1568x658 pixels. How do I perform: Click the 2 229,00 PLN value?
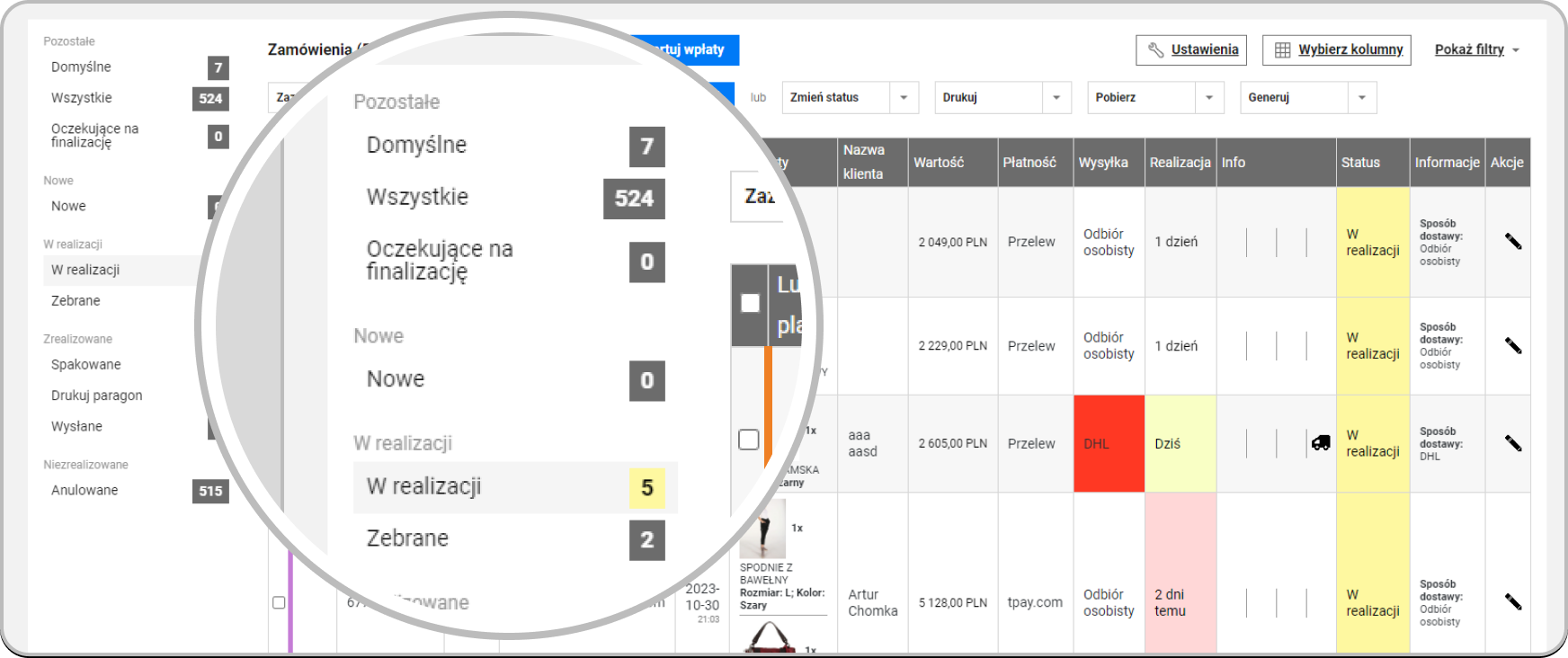(953, 346)
